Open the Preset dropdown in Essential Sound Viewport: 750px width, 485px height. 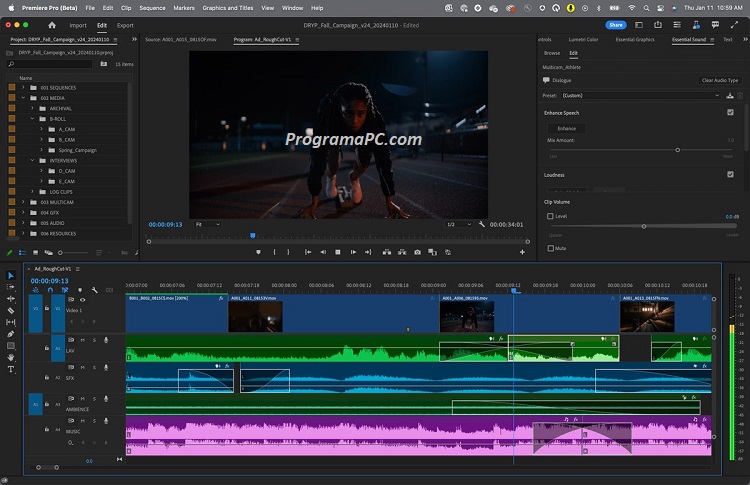640,95
